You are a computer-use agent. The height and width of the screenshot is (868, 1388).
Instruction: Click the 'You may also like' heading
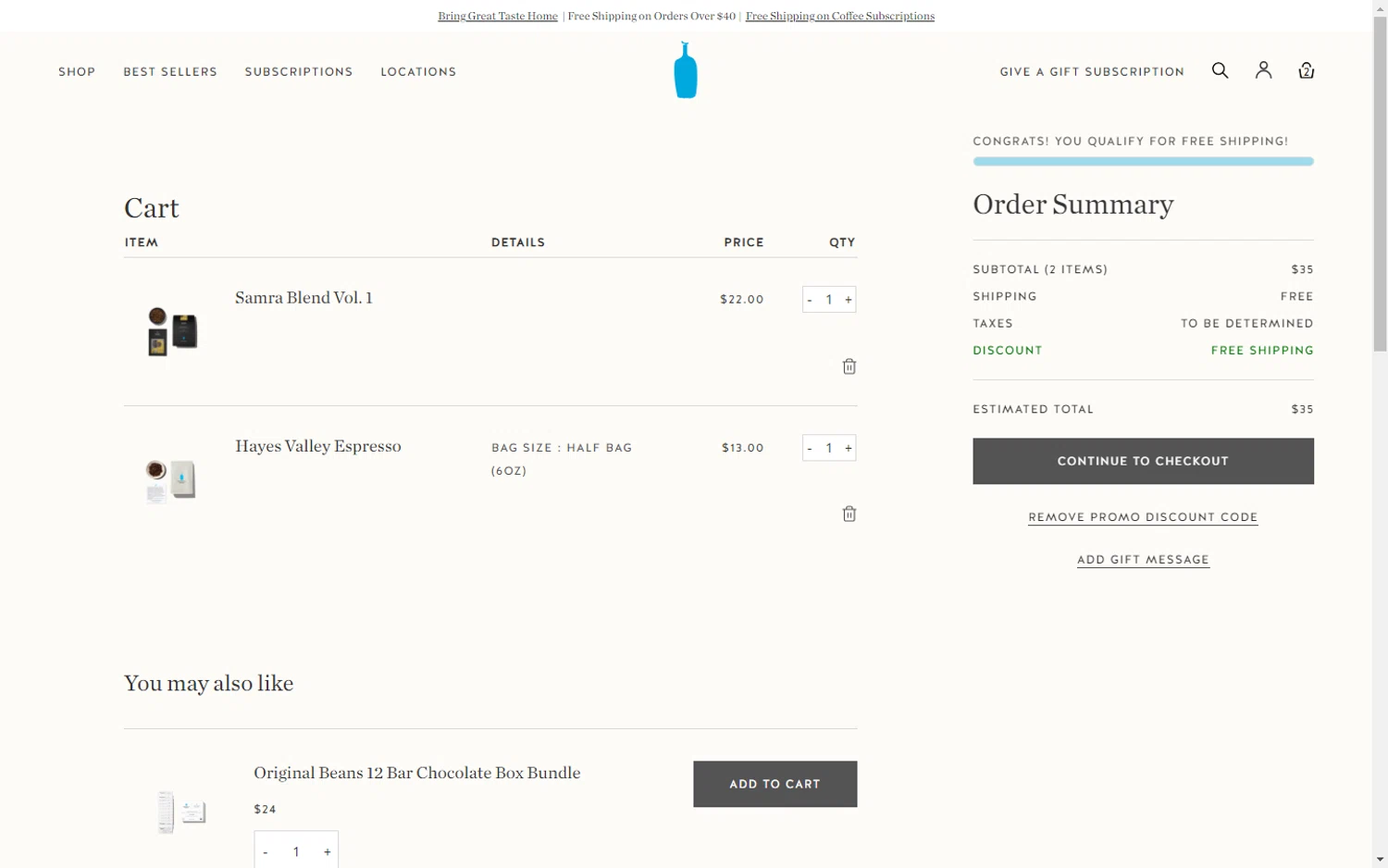click(x=209, y=683)
